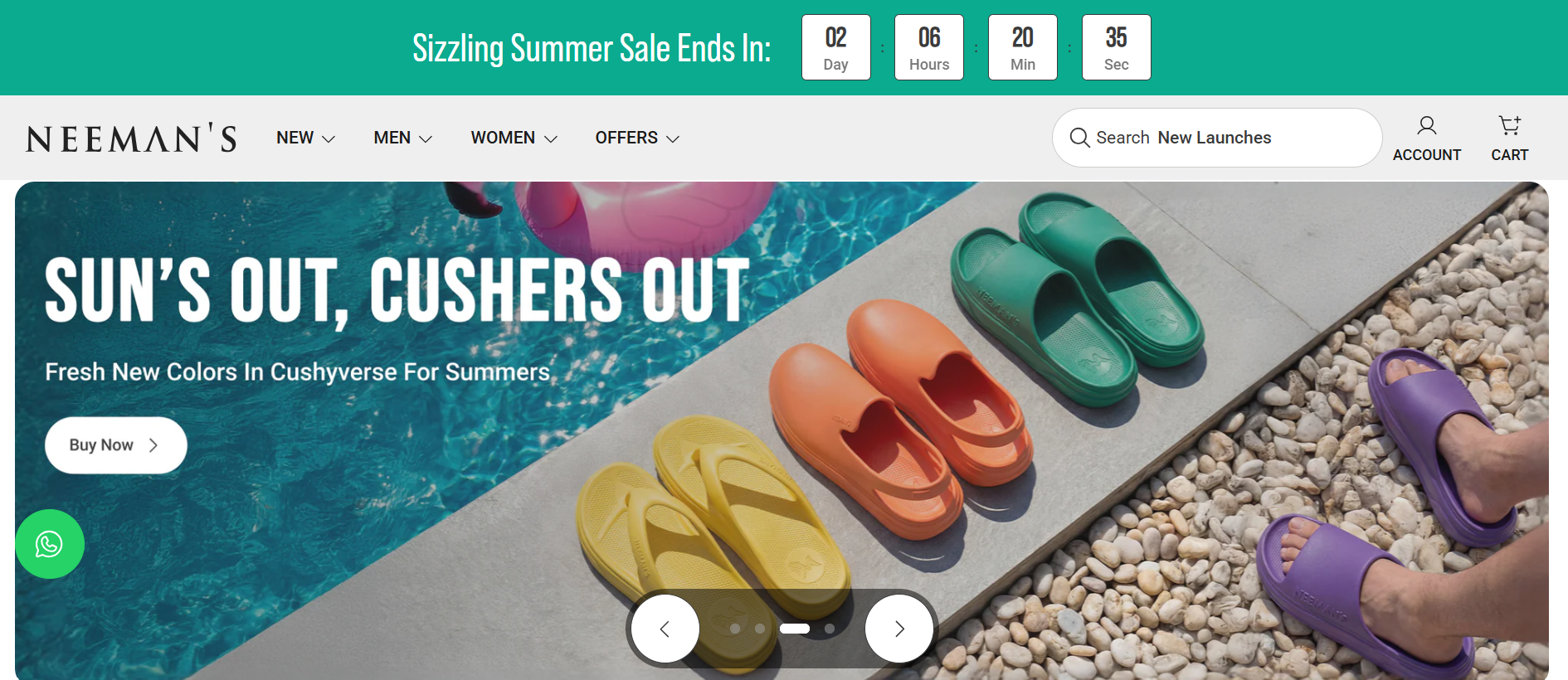Click the active carousel slide indicator
Screen dimensions: 1568x680
795,629
